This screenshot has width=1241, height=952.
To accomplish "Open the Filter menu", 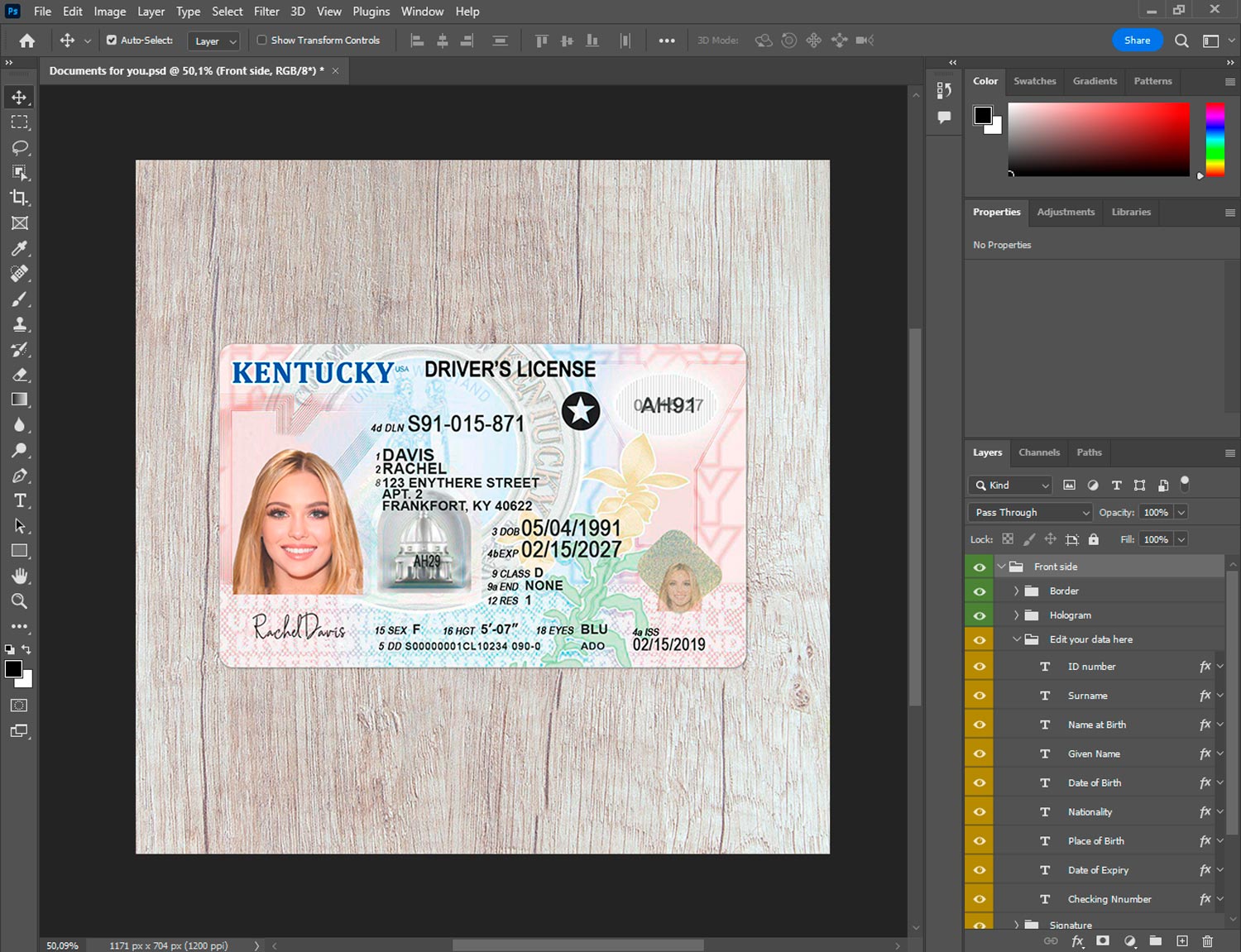I will point(266,12).
